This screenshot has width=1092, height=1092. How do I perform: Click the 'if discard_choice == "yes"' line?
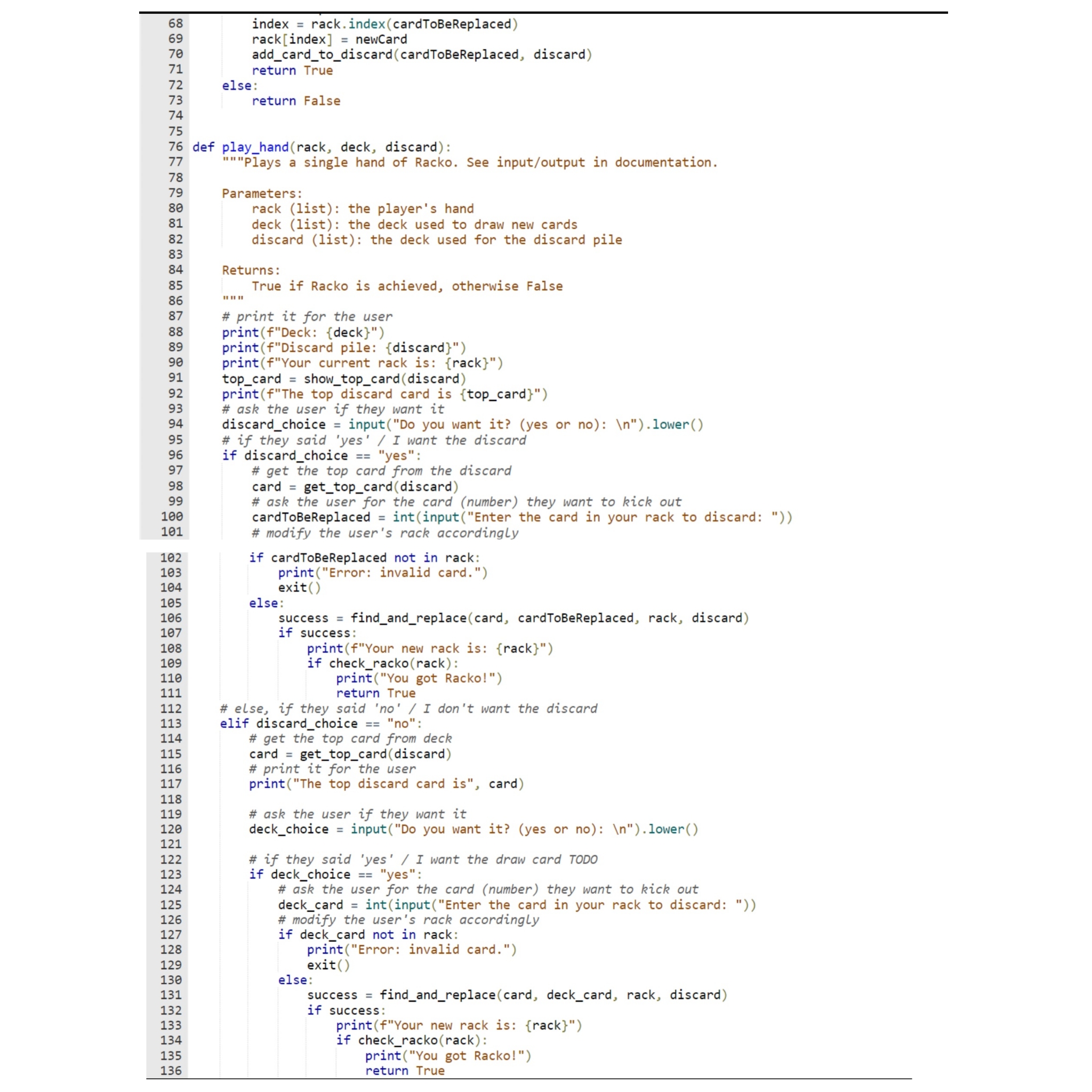point(321,455)
